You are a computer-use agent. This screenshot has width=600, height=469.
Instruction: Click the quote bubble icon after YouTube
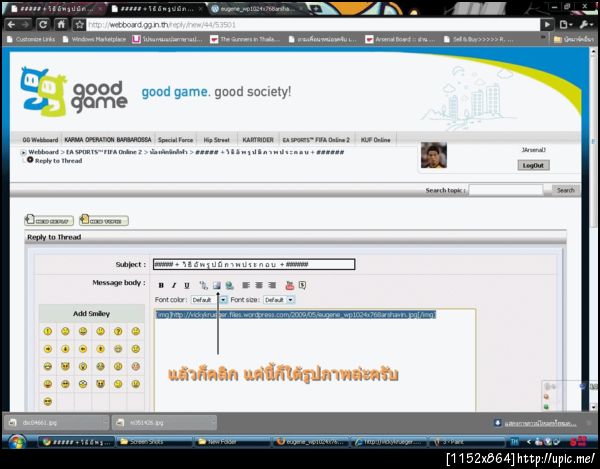tap(302, 285)
